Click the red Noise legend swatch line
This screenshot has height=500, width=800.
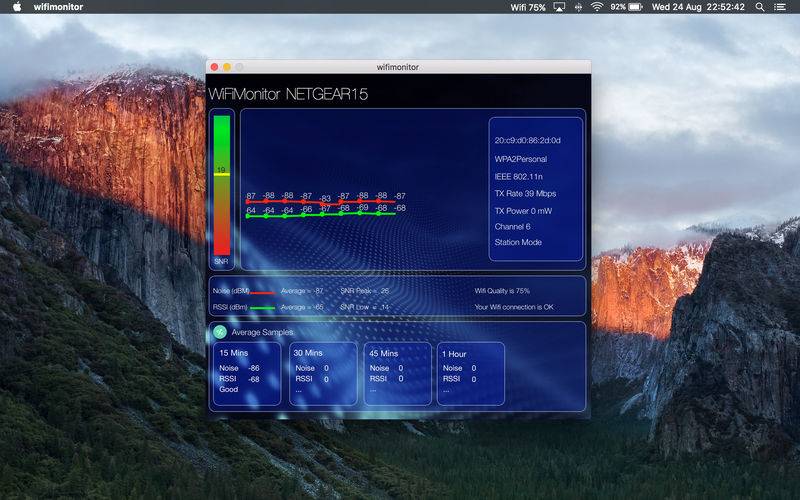pos(262,292)
